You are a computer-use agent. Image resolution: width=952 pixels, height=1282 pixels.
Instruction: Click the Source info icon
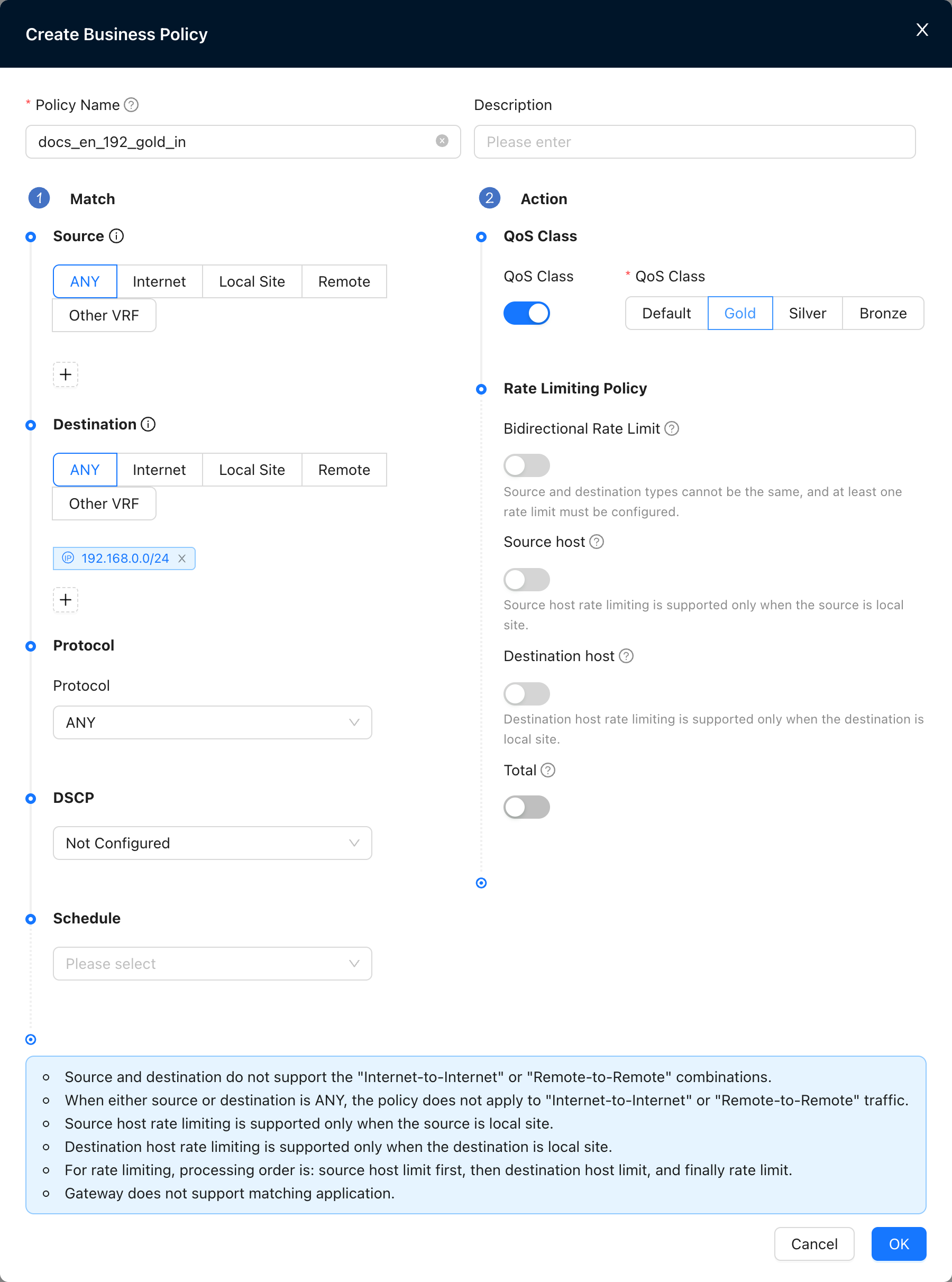point(116,236)
